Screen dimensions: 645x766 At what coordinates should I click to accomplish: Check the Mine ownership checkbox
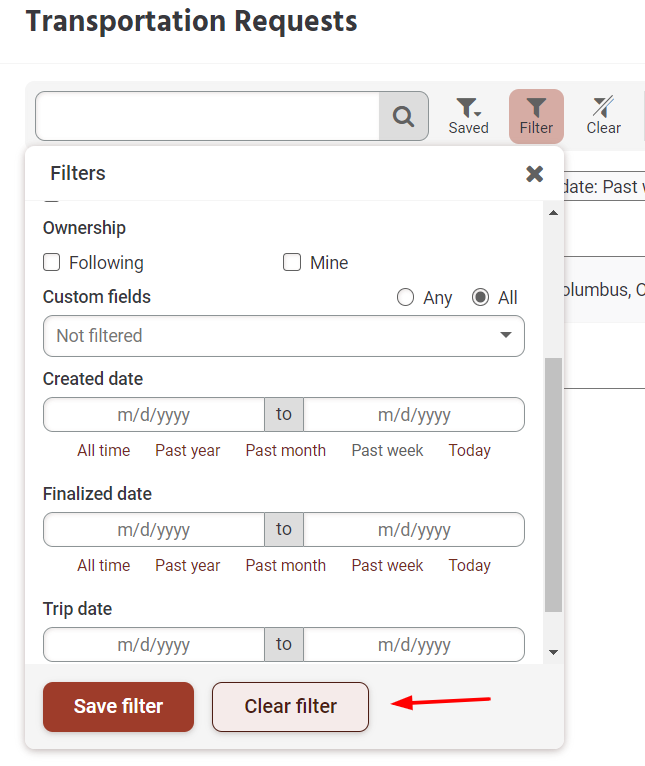coord(292,263)
